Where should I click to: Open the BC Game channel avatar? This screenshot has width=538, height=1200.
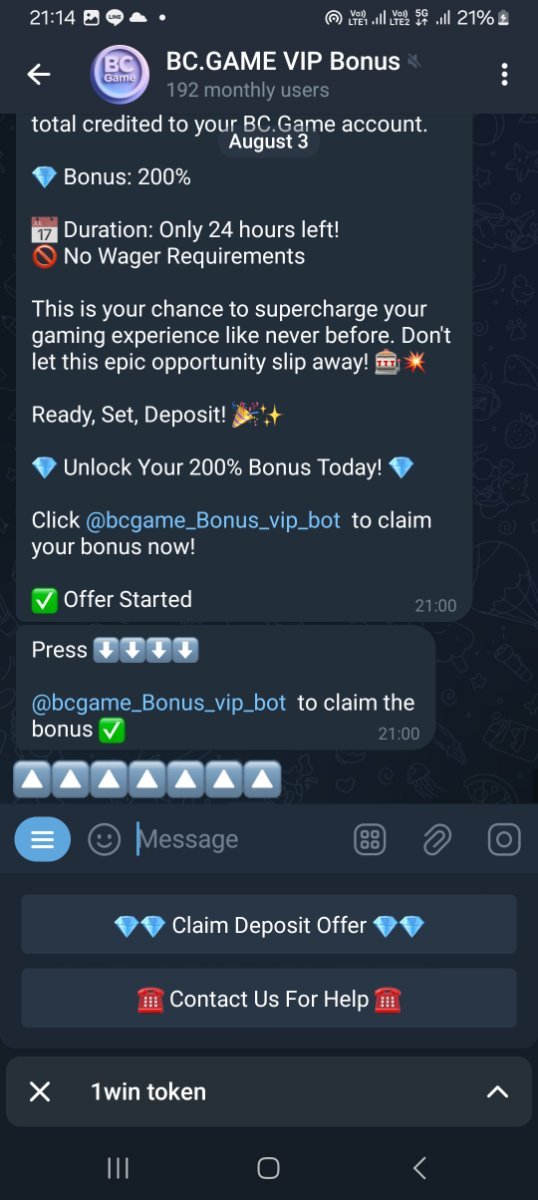click(x=120, y=75)
